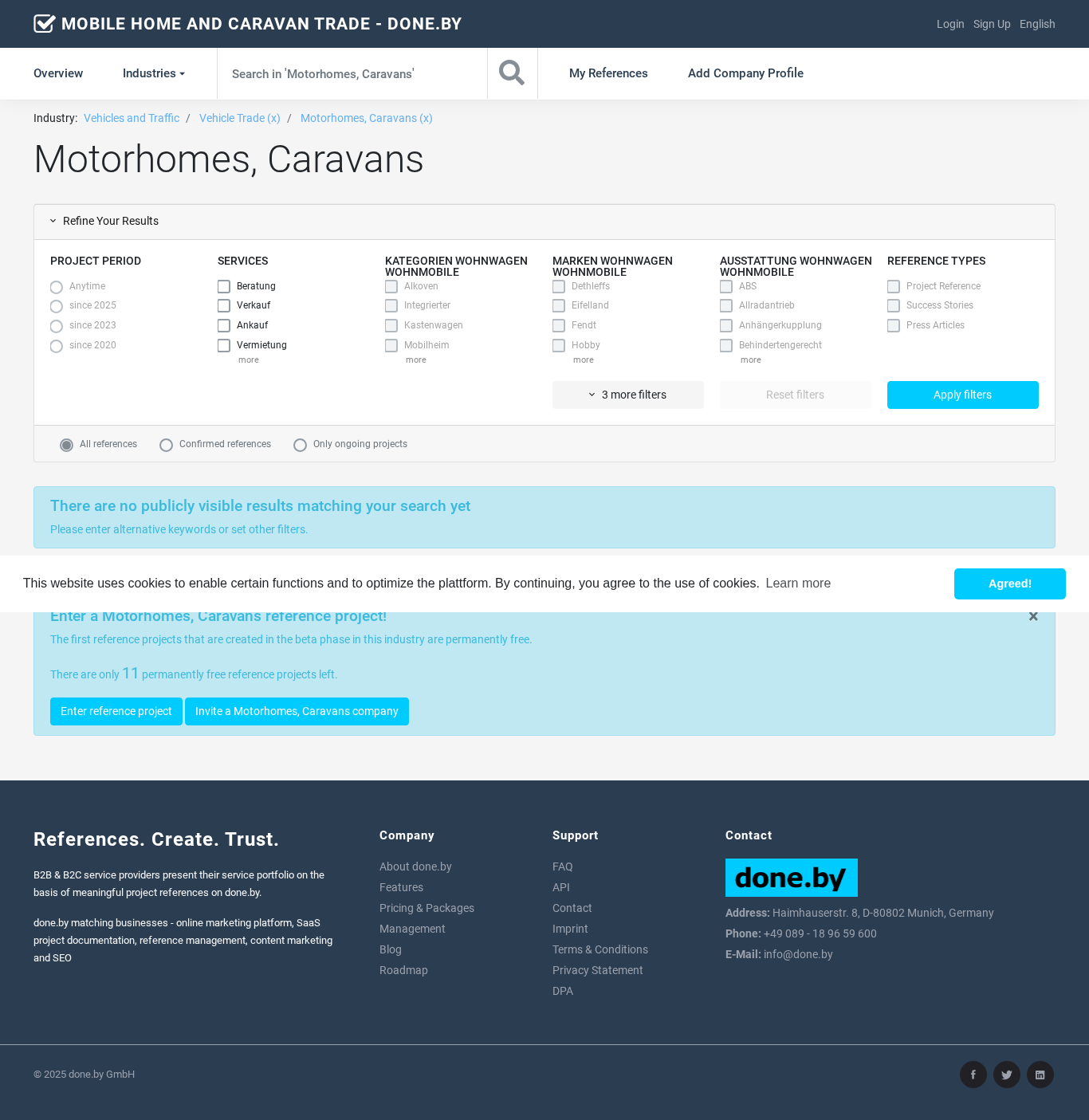This screenshot has height=1120, width=1089.
Task: Open done.by Twitter page icon
Action: click(1007, 1075)
